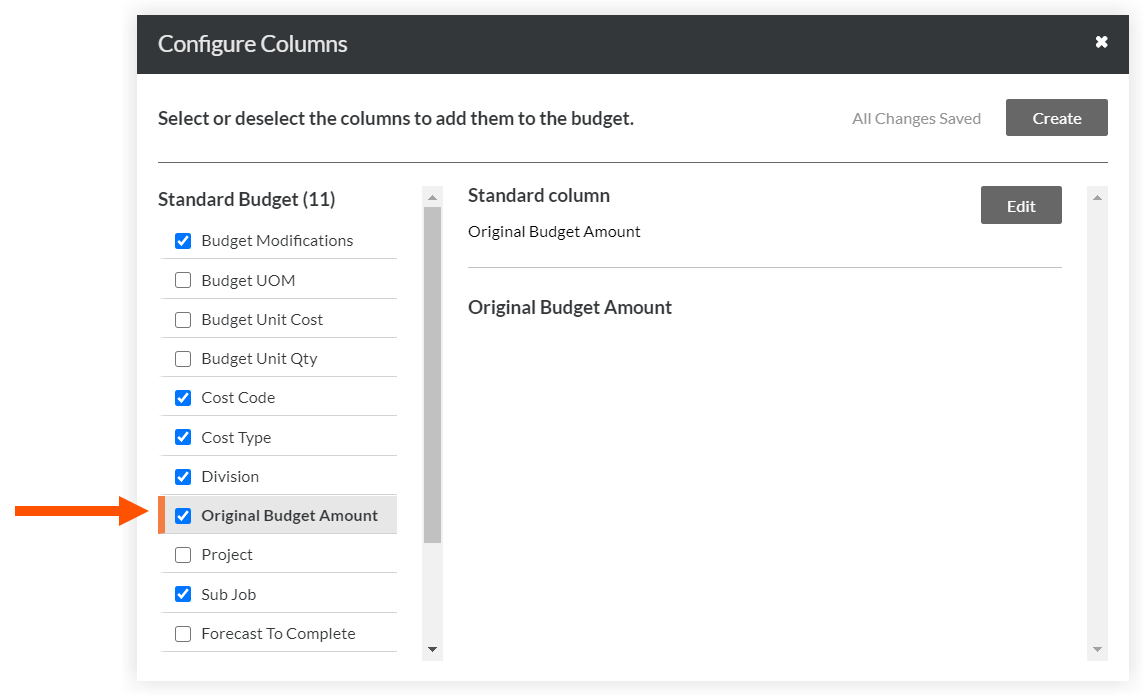Click the Standard Budget (11) heading
The height and width of the screenshot is (696, 1144).
tap(247, 199)
